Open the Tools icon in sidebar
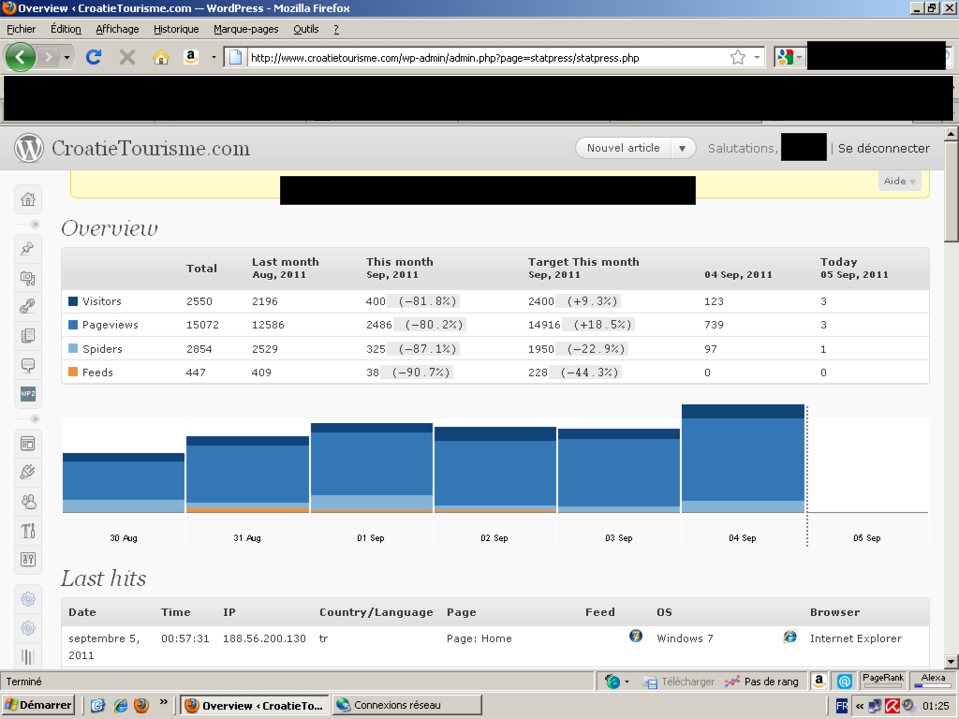The image size is (959, 719). point(28,530)
